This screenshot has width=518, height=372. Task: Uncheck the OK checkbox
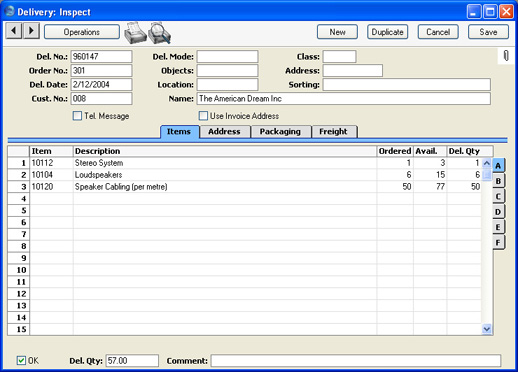tap(21, 360)
